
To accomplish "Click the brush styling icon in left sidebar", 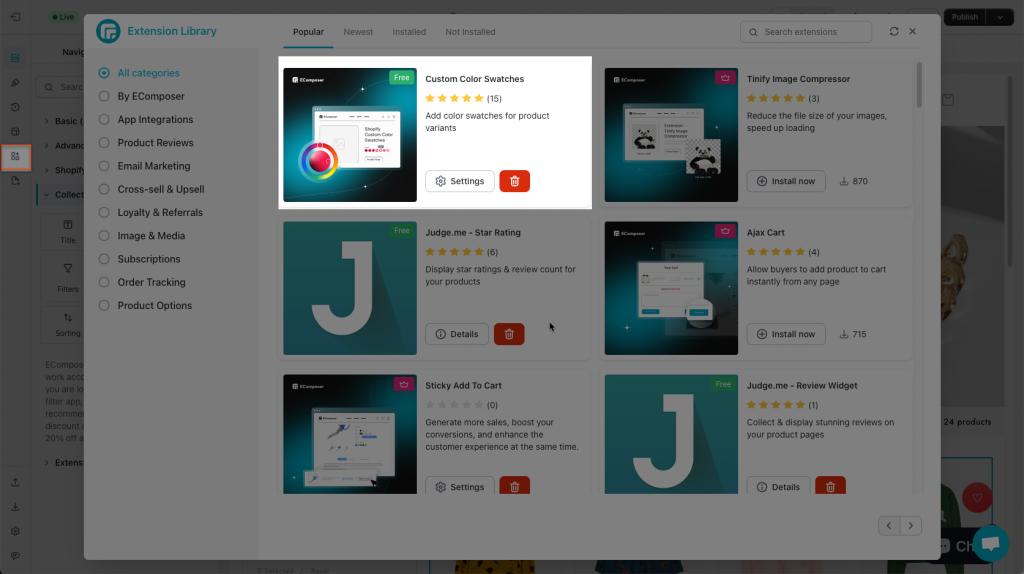I will (x=15, y=83).
